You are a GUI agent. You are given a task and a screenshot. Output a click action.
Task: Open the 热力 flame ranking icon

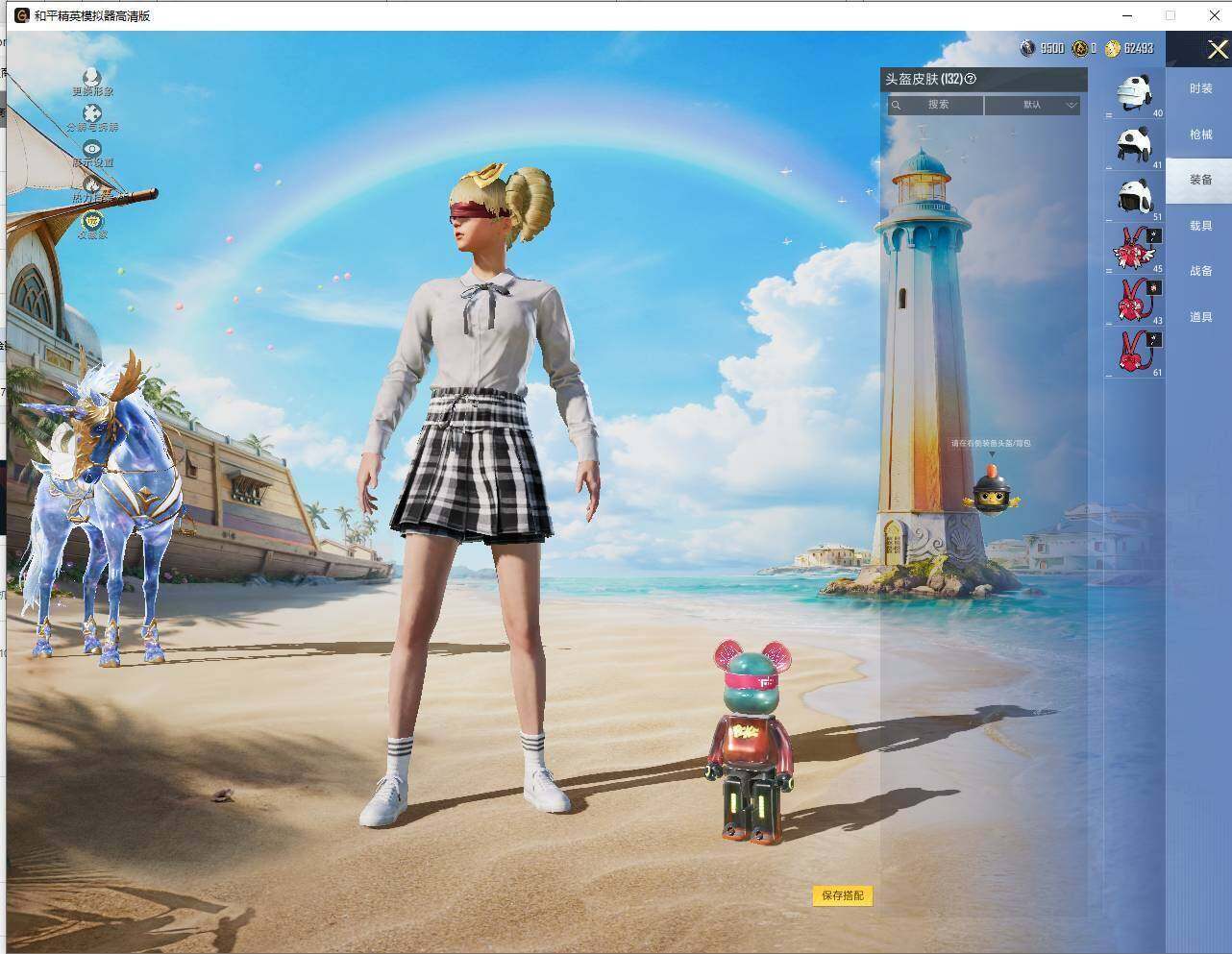[x=92, y=183]
